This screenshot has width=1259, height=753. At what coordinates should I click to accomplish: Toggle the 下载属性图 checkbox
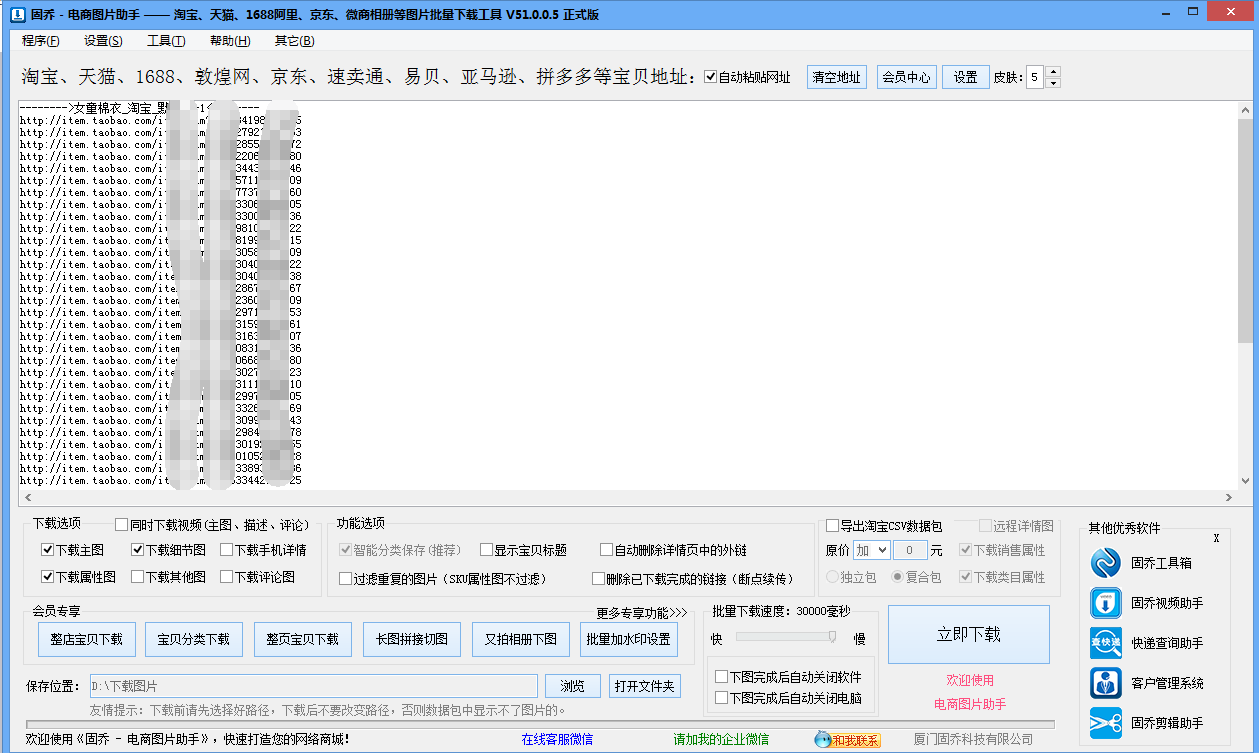pos(48,577)
